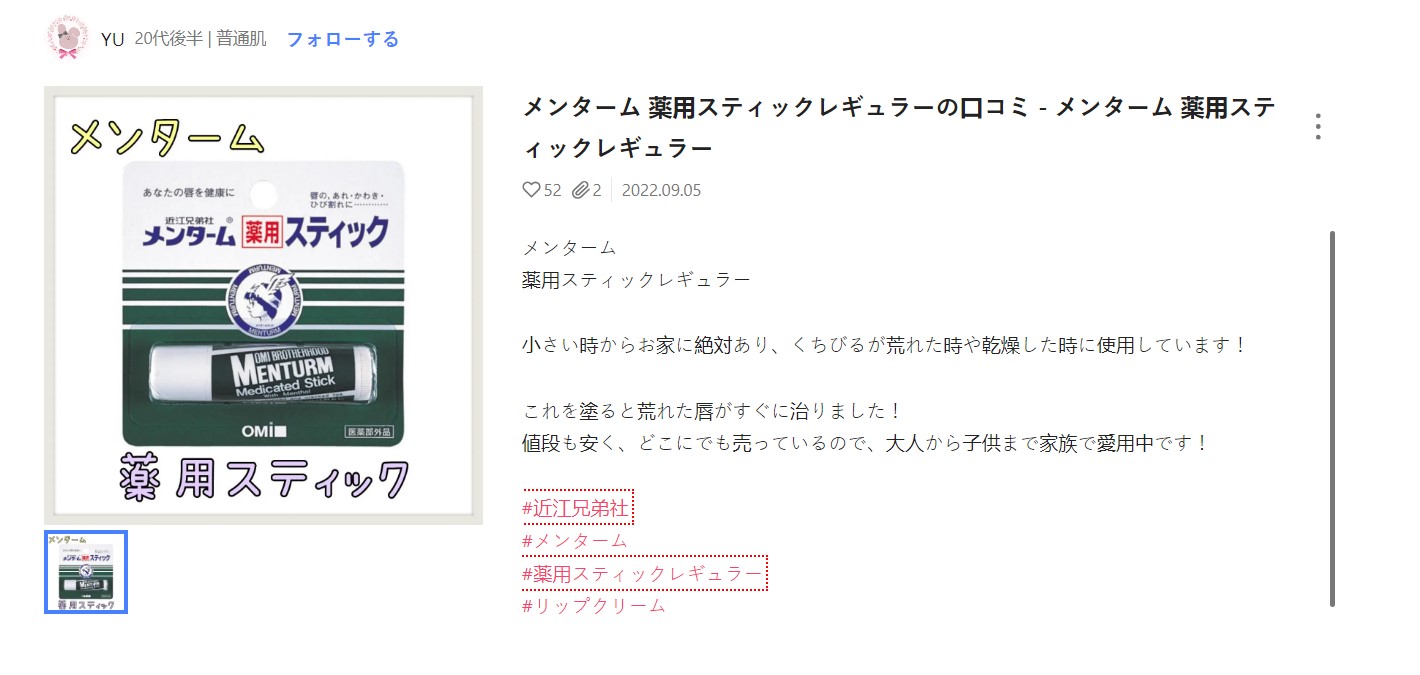The height and width of the screenshot is (675, 1420).
Task: Open the #薬用スティックレギュラー hashtag
Action: coord(642,574)
